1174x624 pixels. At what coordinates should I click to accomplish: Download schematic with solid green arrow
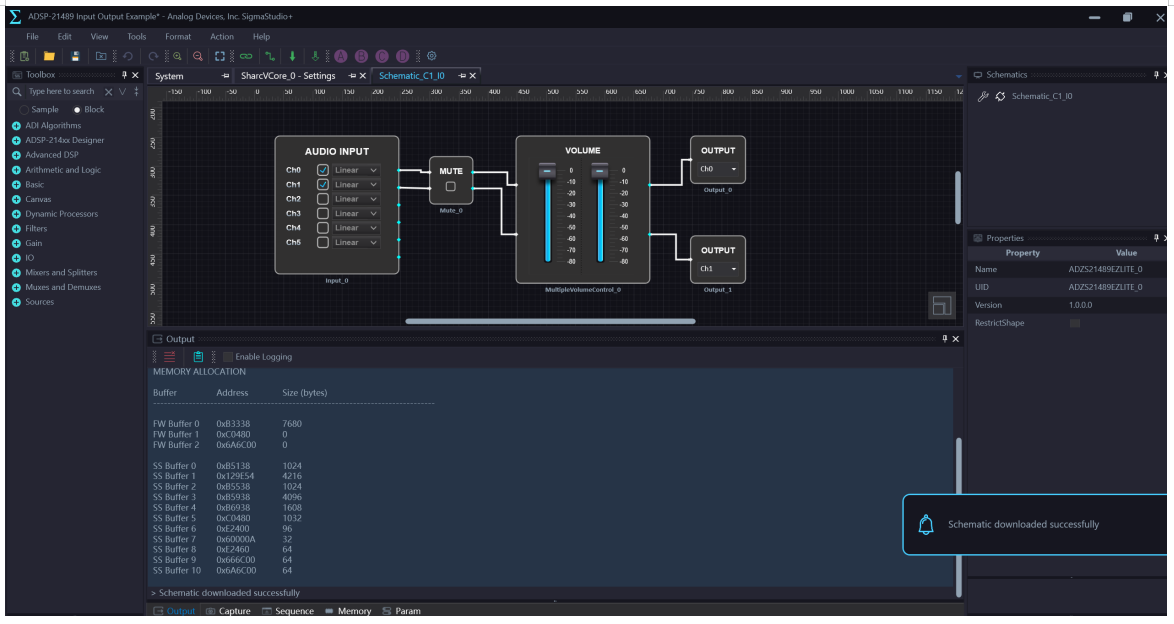click(x=292, y=56)
